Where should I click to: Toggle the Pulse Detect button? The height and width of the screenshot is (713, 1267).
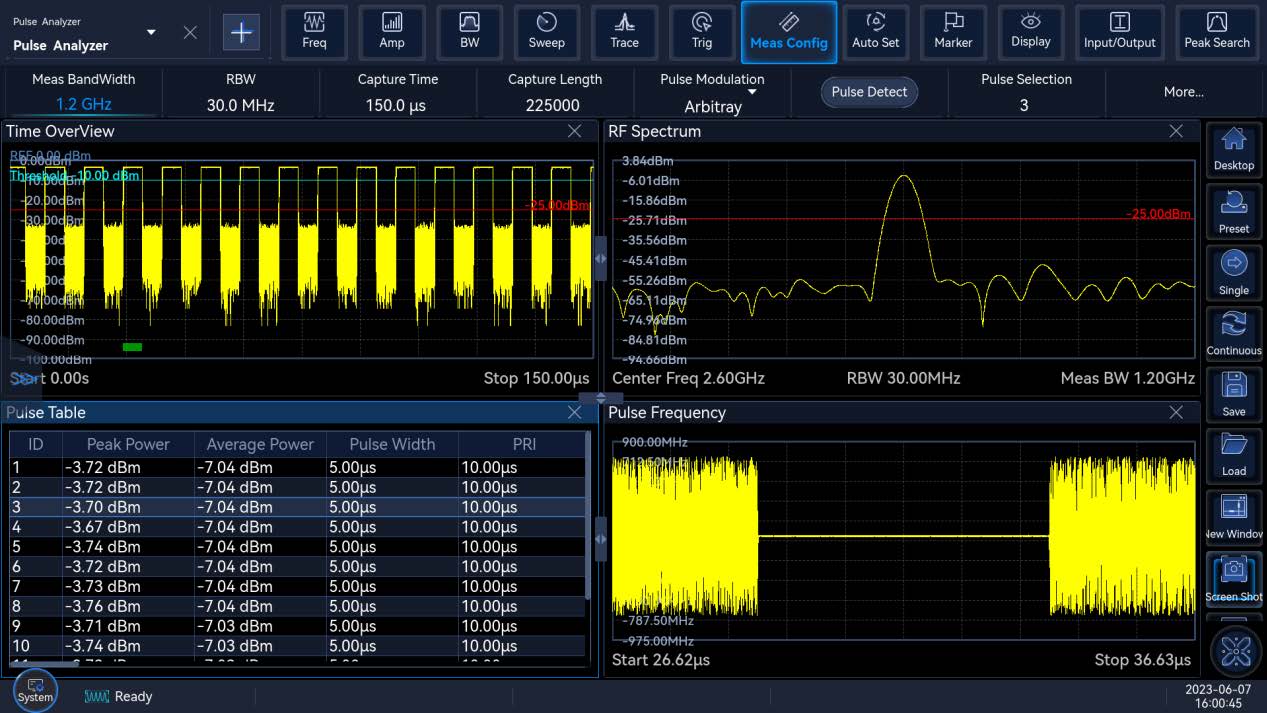point(869,92)
